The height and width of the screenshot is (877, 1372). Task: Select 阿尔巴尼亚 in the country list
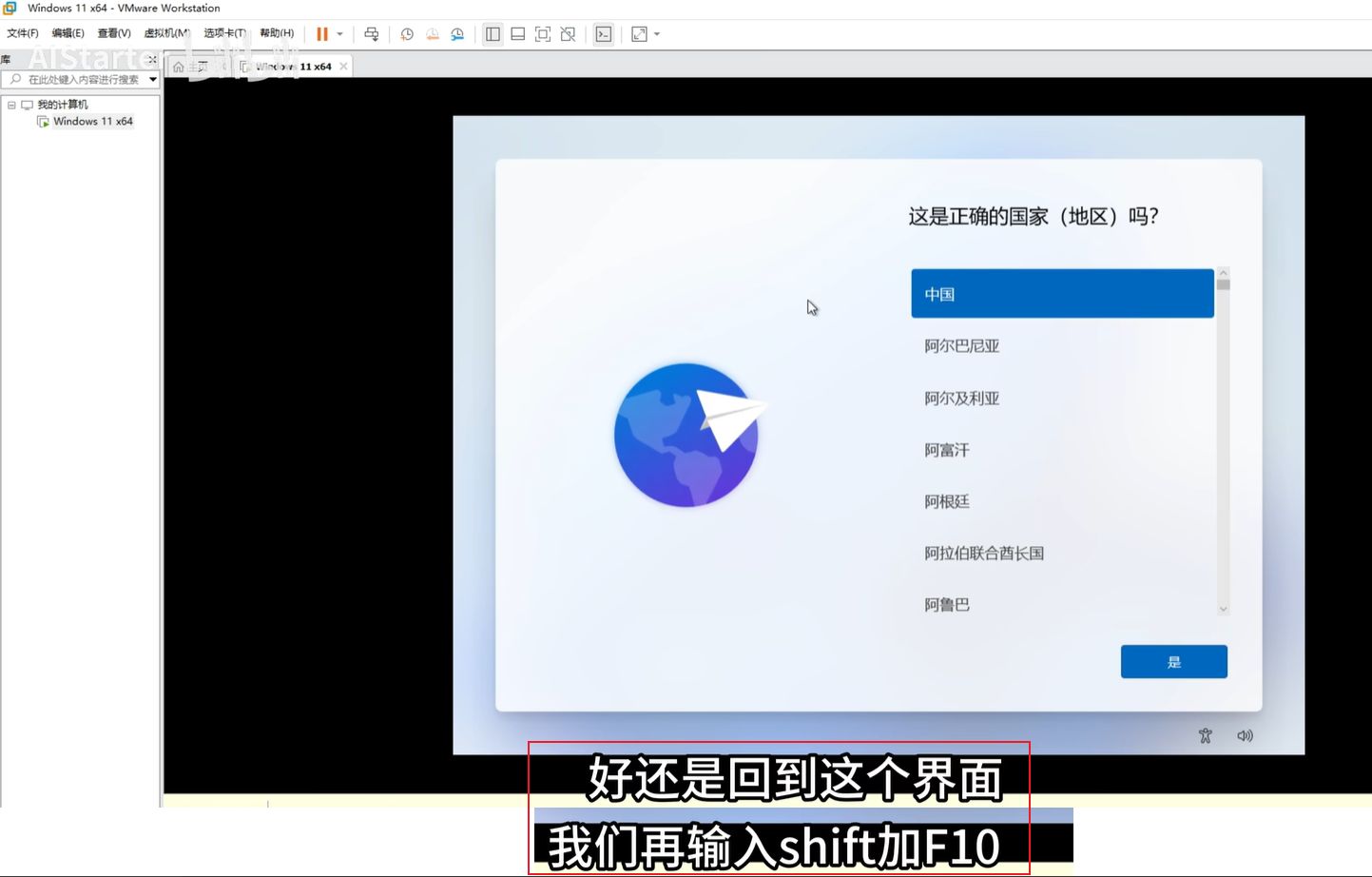point(962,346)
